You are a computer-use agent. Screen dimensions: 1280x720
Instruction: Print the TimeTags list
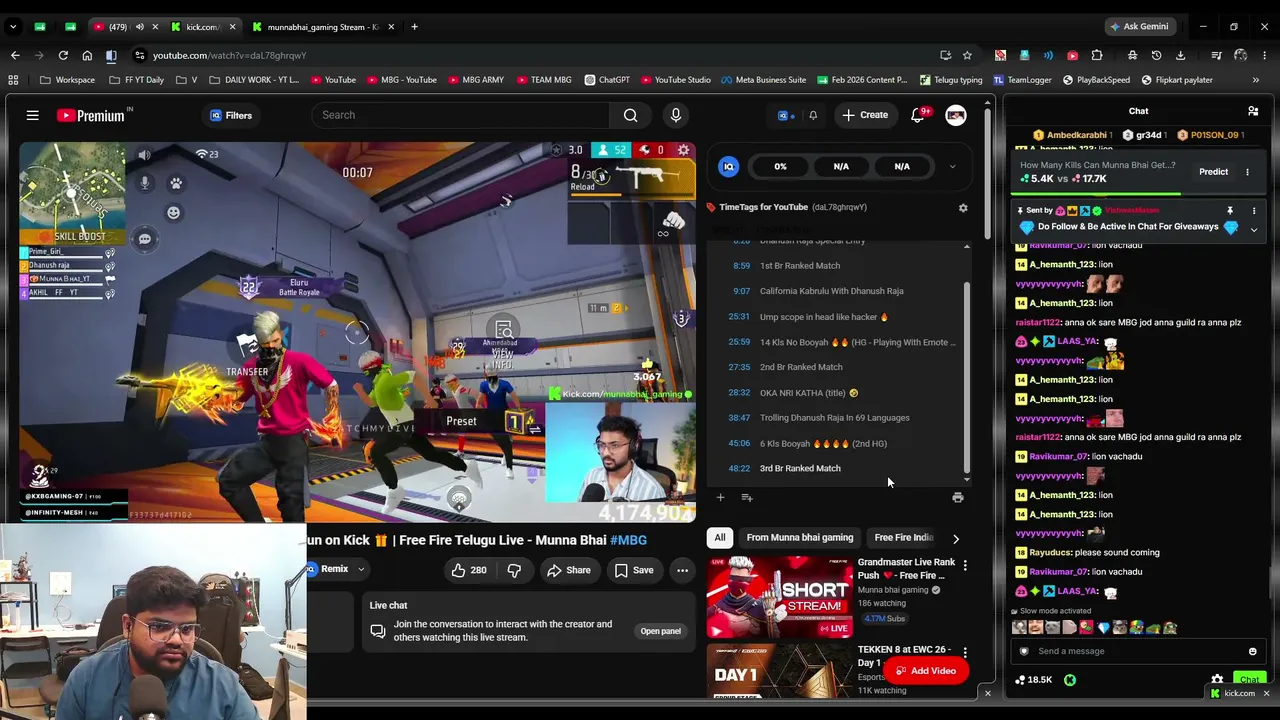pyautogui.click(x=957, y=497)
